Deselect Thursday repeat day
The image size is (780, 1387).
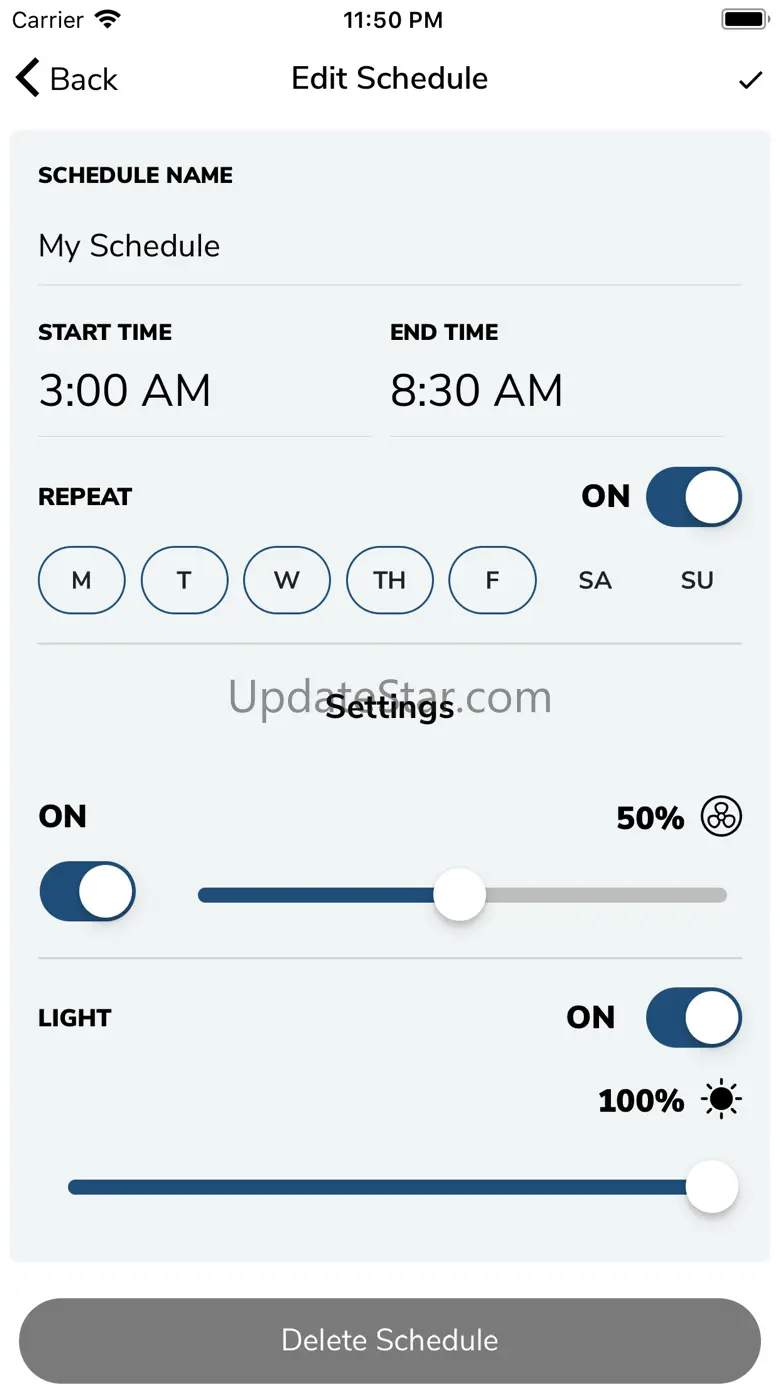coord(390,580)
